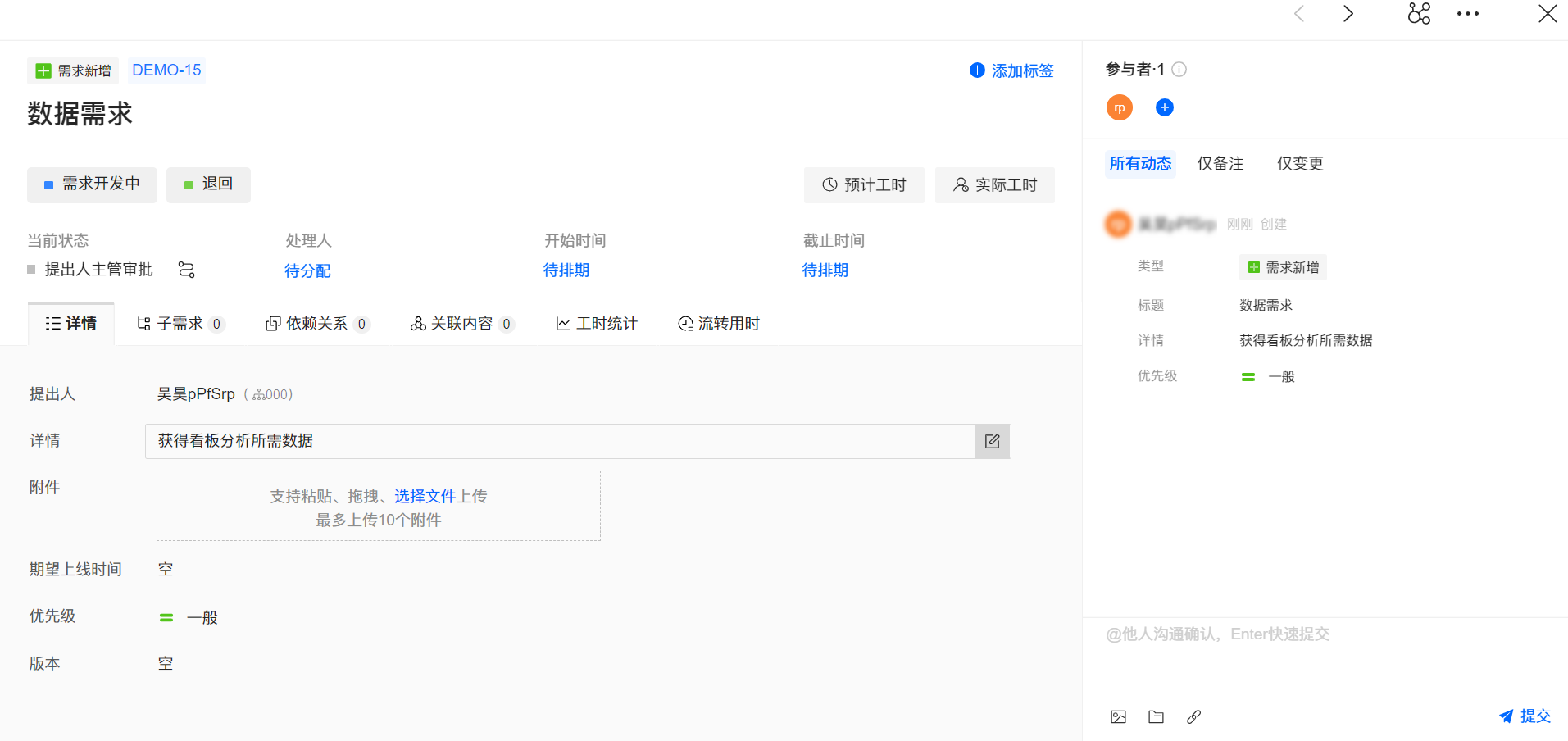
Task: Open the more options ellipsis menu
Action: (x=1468, y=14)
